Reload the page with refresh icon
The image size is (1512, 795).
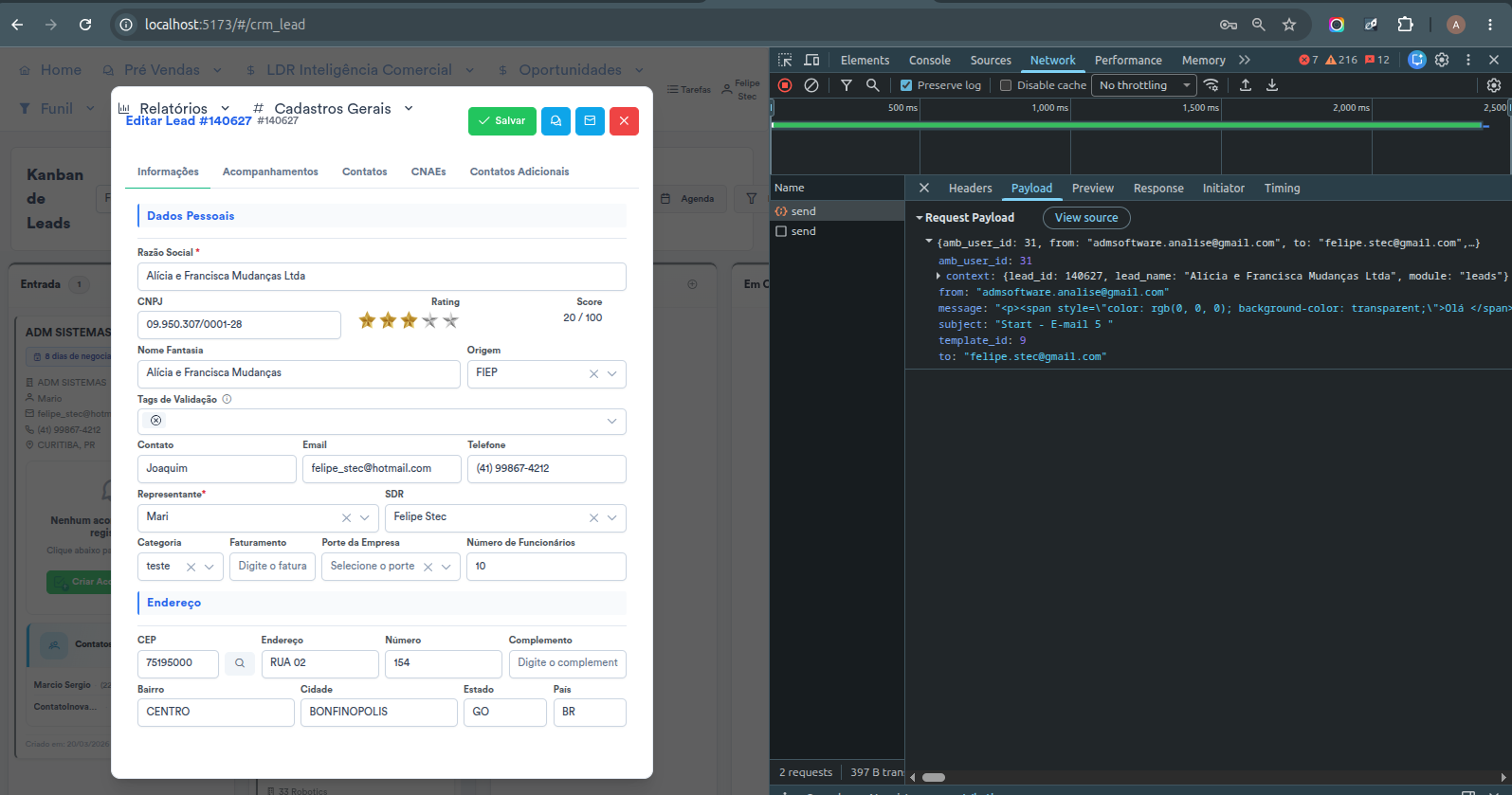(x=85, y=25)
